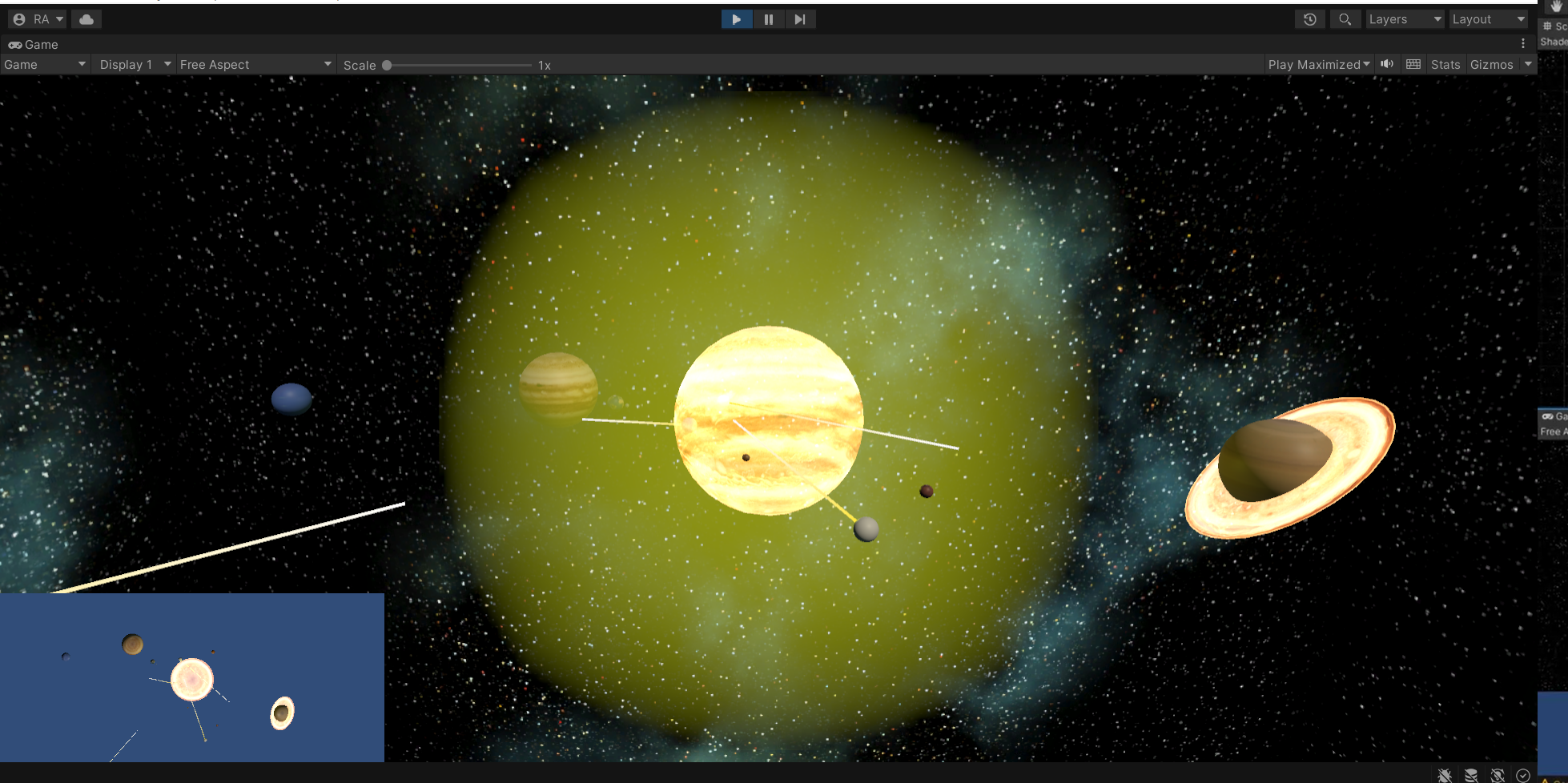
Task: Open Unity Cloud via the cloud icon
Action: 86,18
